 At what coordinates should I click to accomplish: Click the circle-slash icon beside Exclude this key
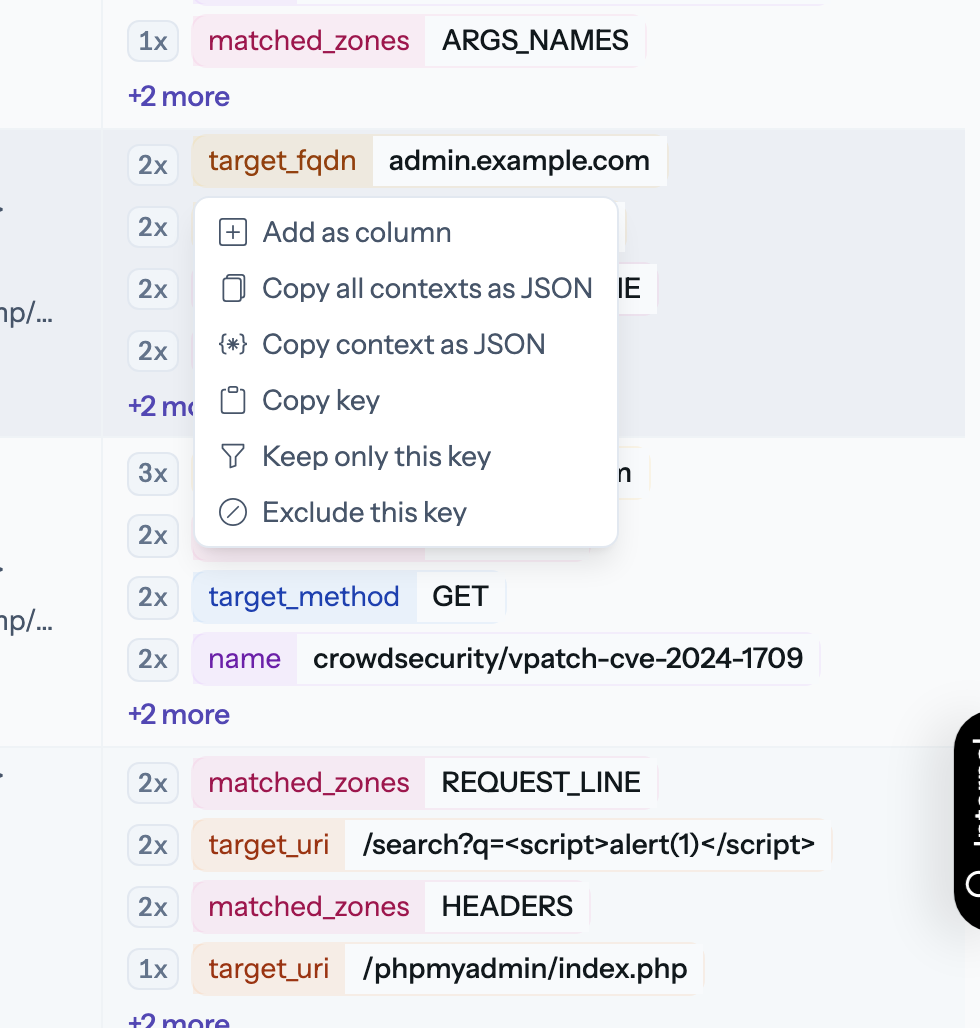click(x=233, y=512)
